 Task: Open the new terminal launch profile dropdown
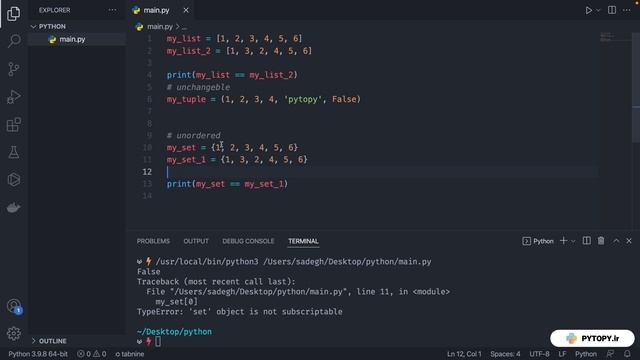(573, 241)
